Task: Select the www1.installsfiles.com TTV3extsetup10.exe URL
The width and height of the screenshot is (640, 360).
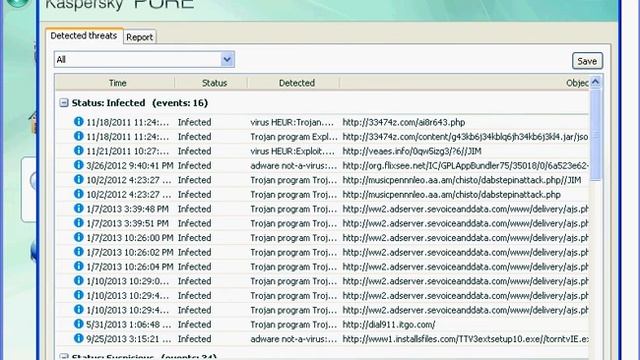Action: pos(465,339)
